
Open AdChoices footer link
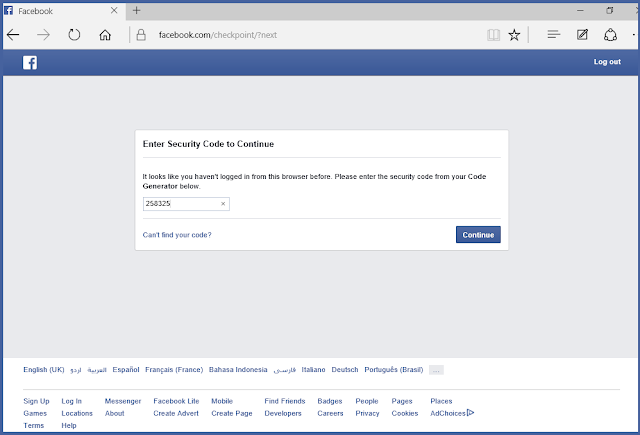(448, 413)
